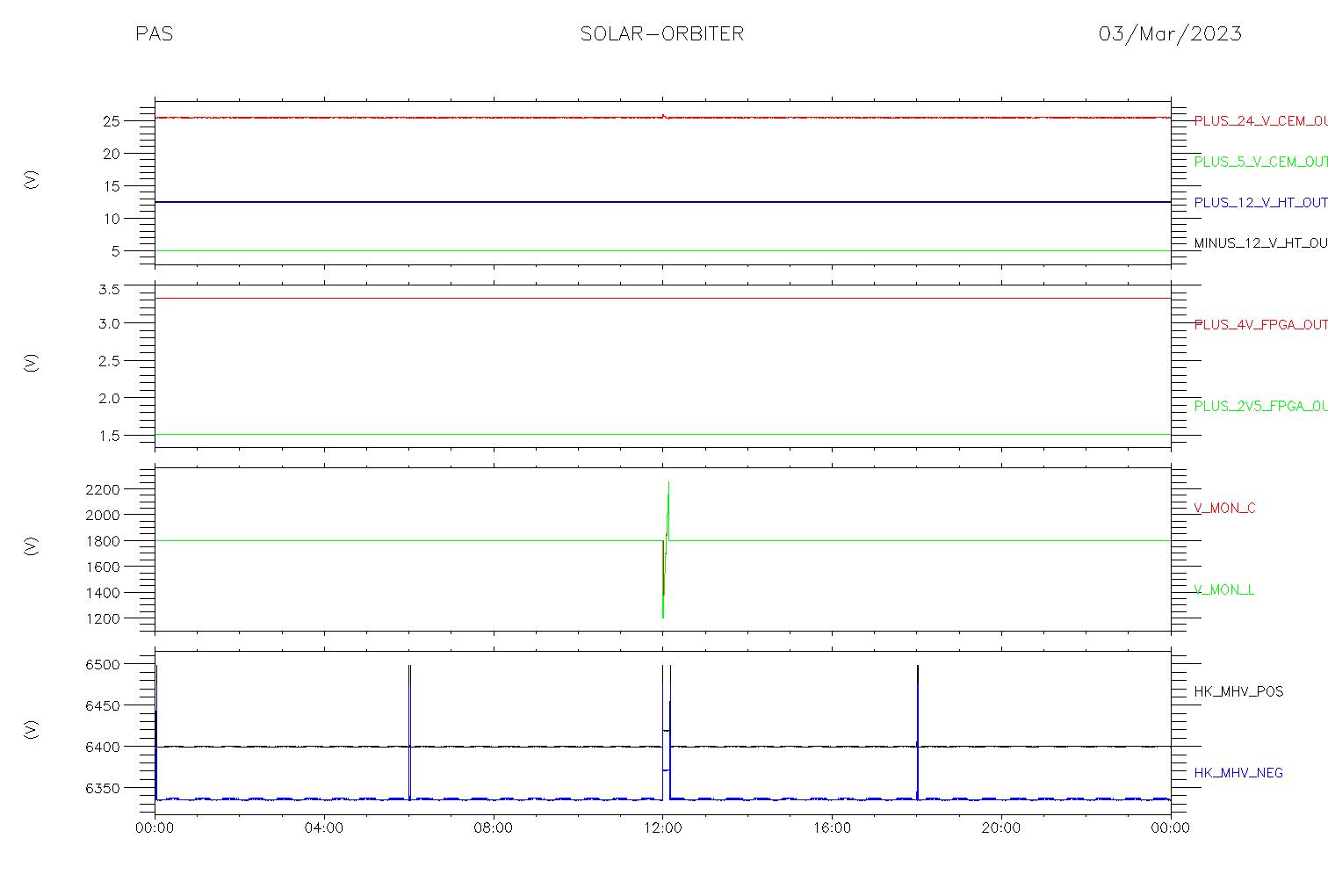This screenshot has height=896, width=1328.
Task: Click the 10 tick label in the top panel
Action: (x=110, y=219)
